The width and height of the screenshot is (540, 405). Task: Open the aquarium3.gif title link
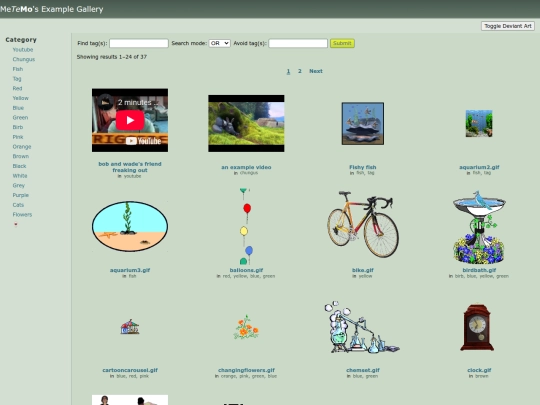[x=130, y=270]
